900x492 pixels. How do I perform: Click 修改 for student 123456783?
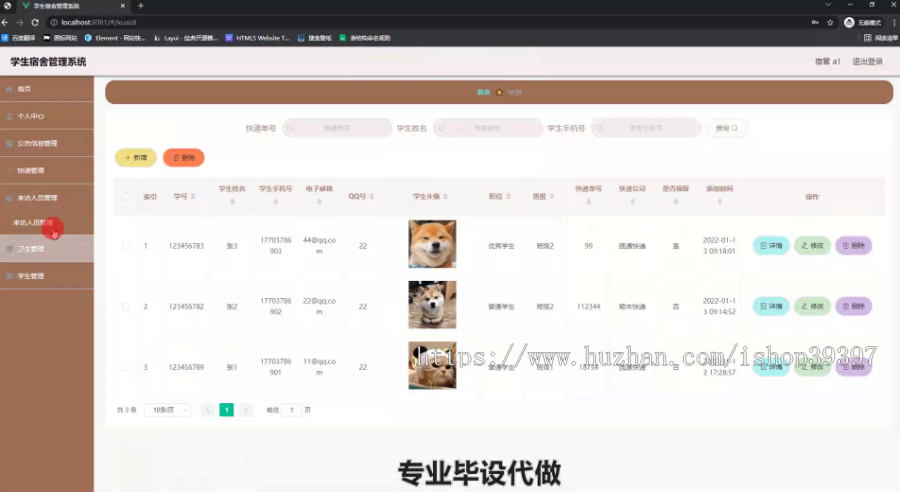tap(812, 246)
